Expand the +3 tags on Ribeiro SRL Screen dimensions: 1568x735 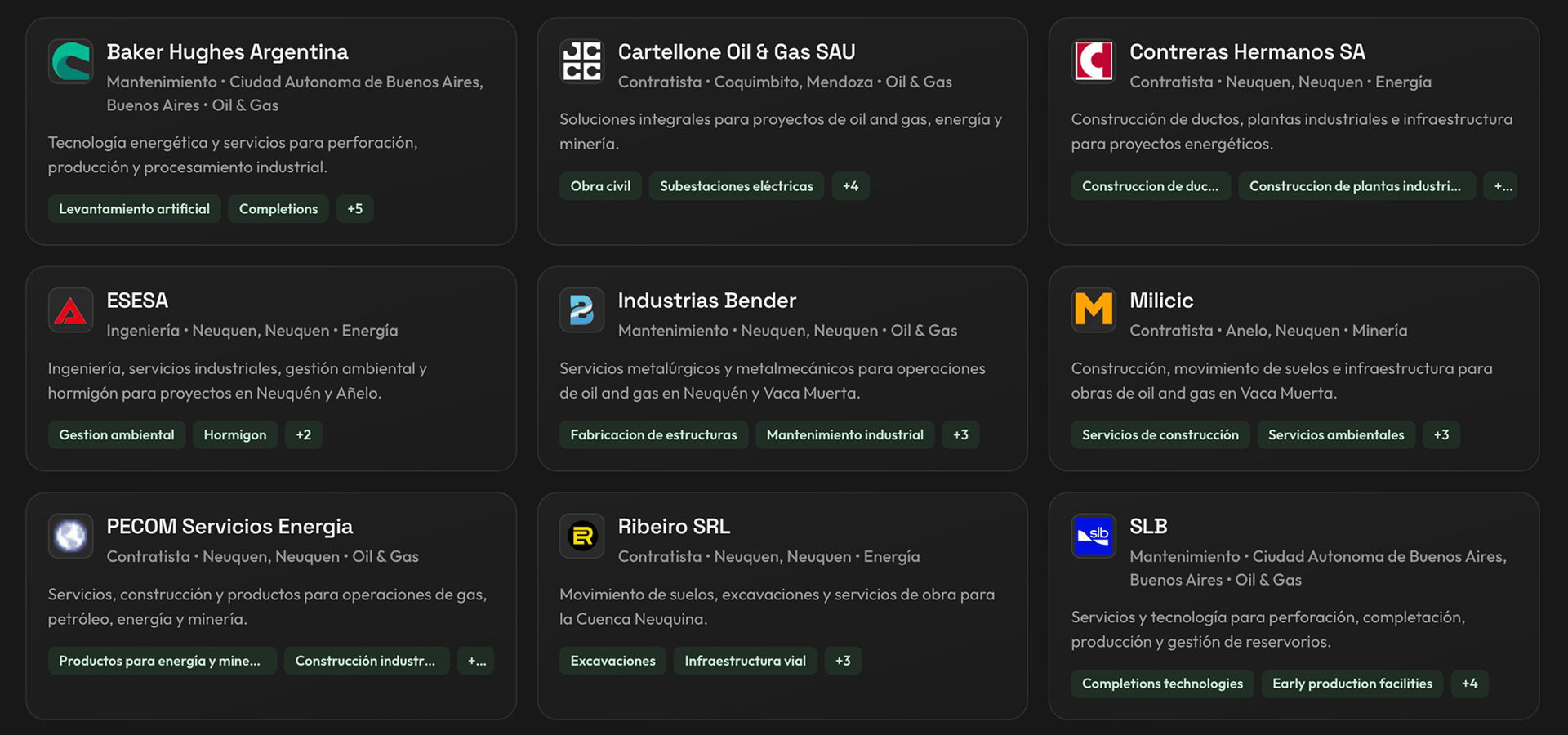tap(844, 661)
